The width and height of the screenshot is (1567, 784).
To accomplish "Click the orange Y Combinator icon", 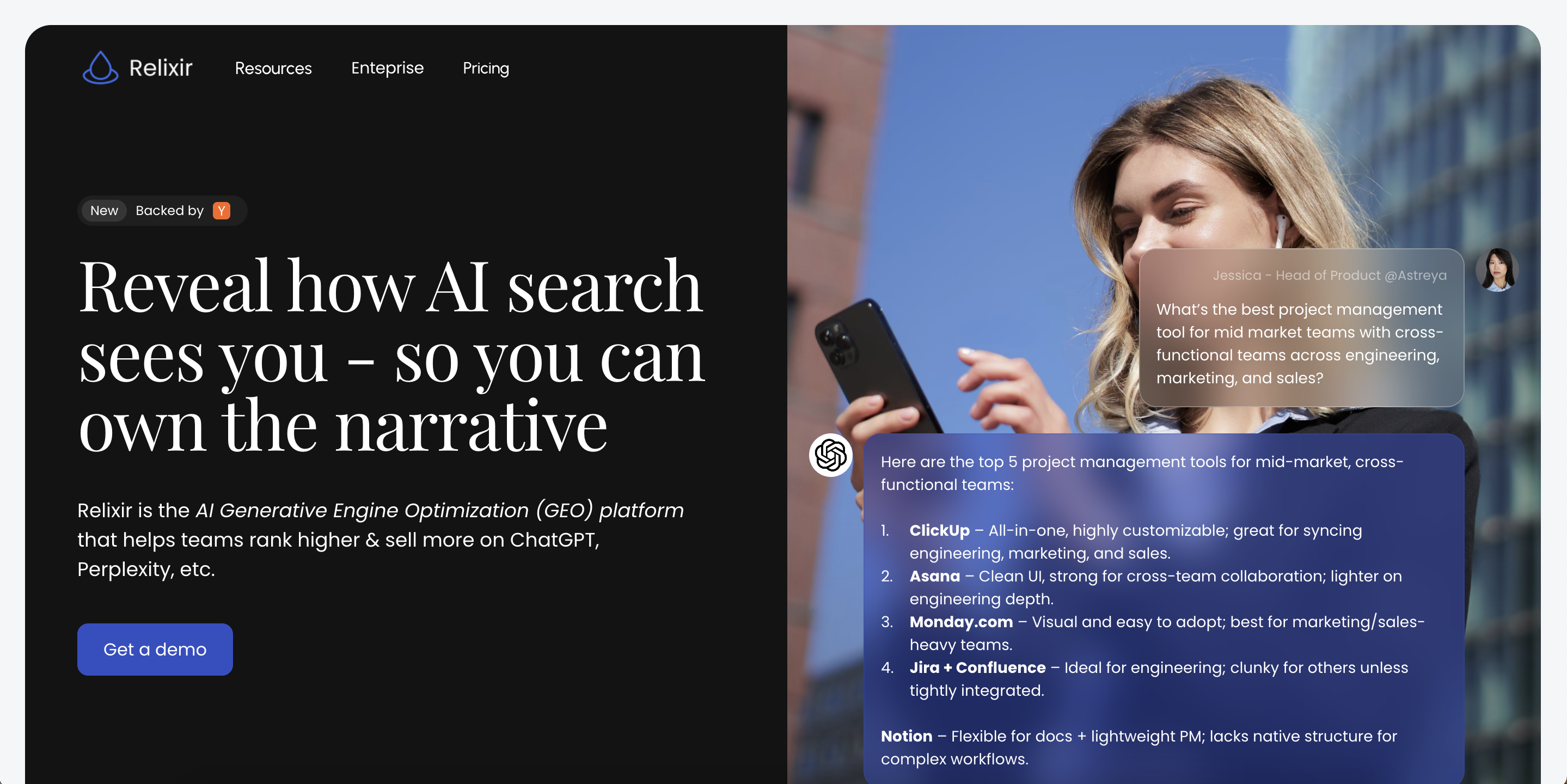I will coord(222,211).
